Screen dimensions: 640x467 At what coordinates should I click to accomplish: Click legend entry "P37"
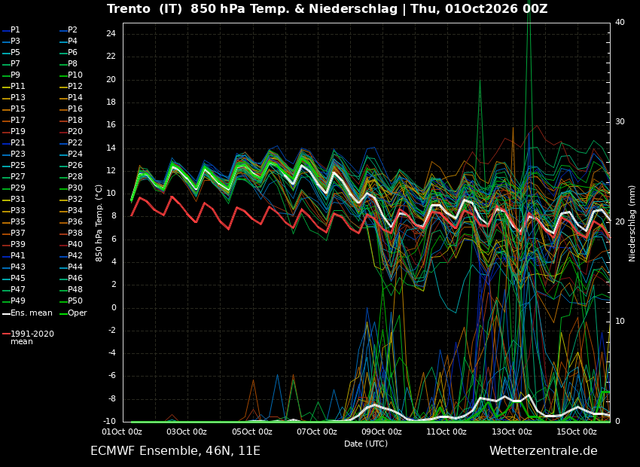pyautogui.click(x=13, y=233)
